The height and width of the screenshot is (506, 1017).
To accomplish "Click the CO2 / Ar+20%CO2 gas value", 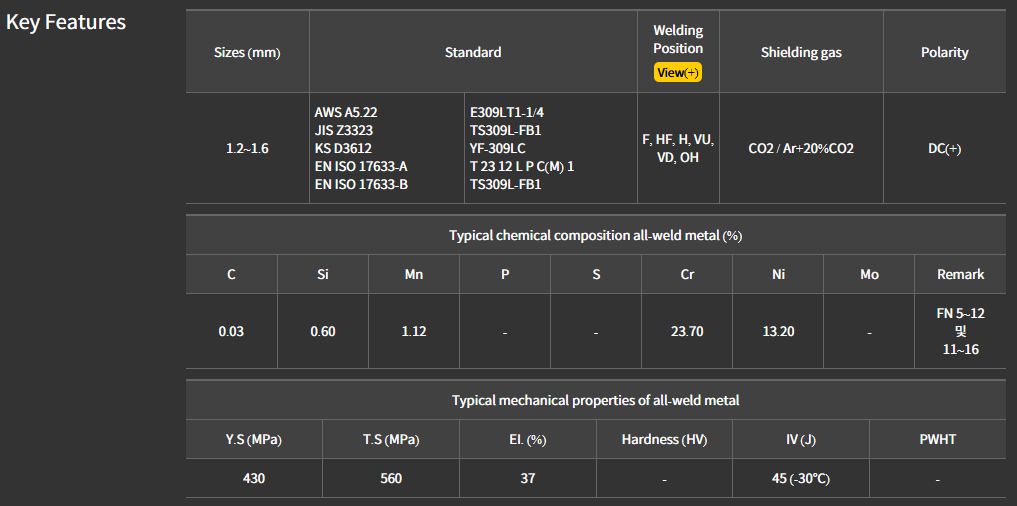I will [x=801, y=148].
